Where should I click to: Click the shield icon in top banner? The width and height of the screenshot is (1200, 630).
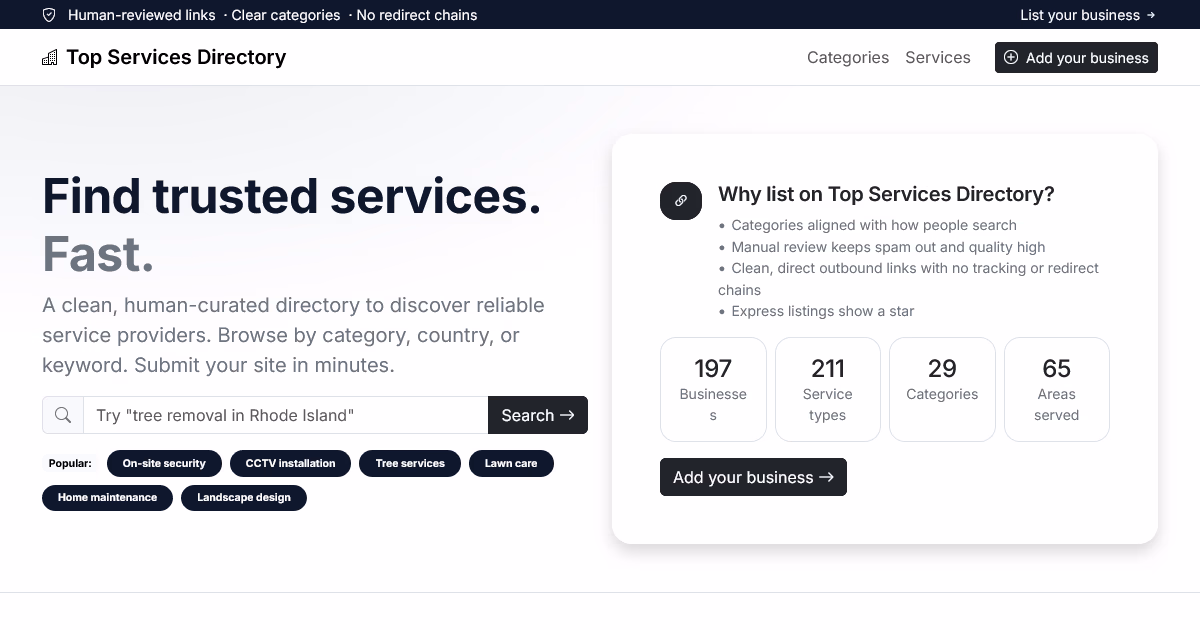coord(49,15)
